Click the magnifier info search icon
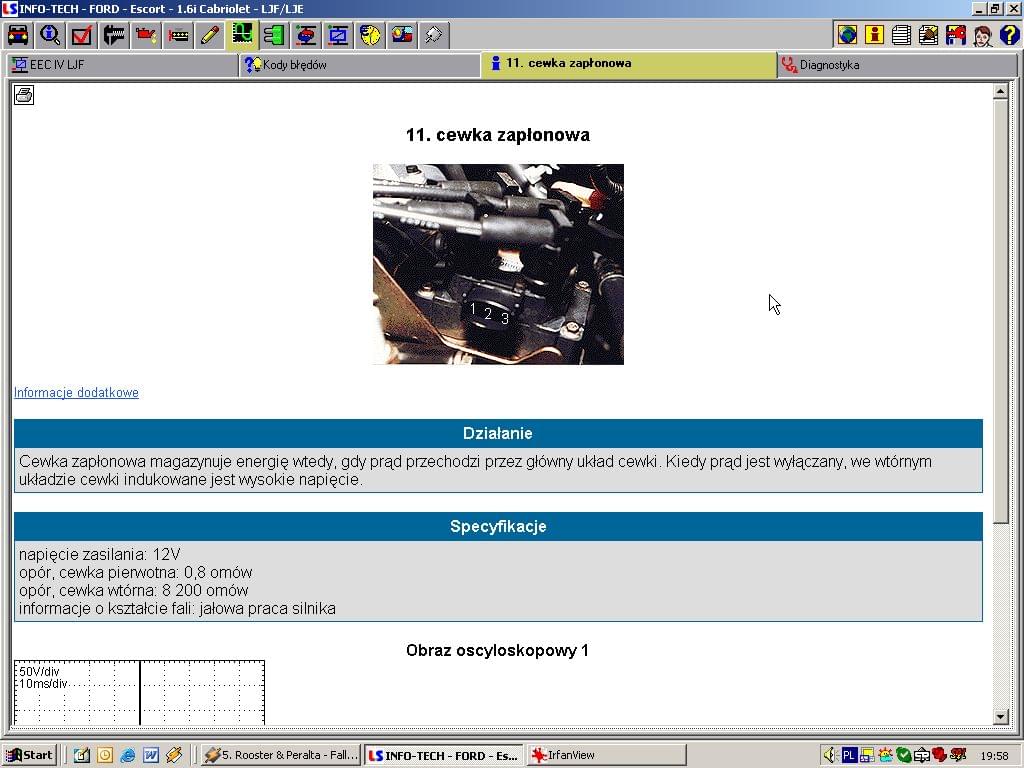Image resolution: width=1024 pixels, height=768 pixels. pos(50,35)
